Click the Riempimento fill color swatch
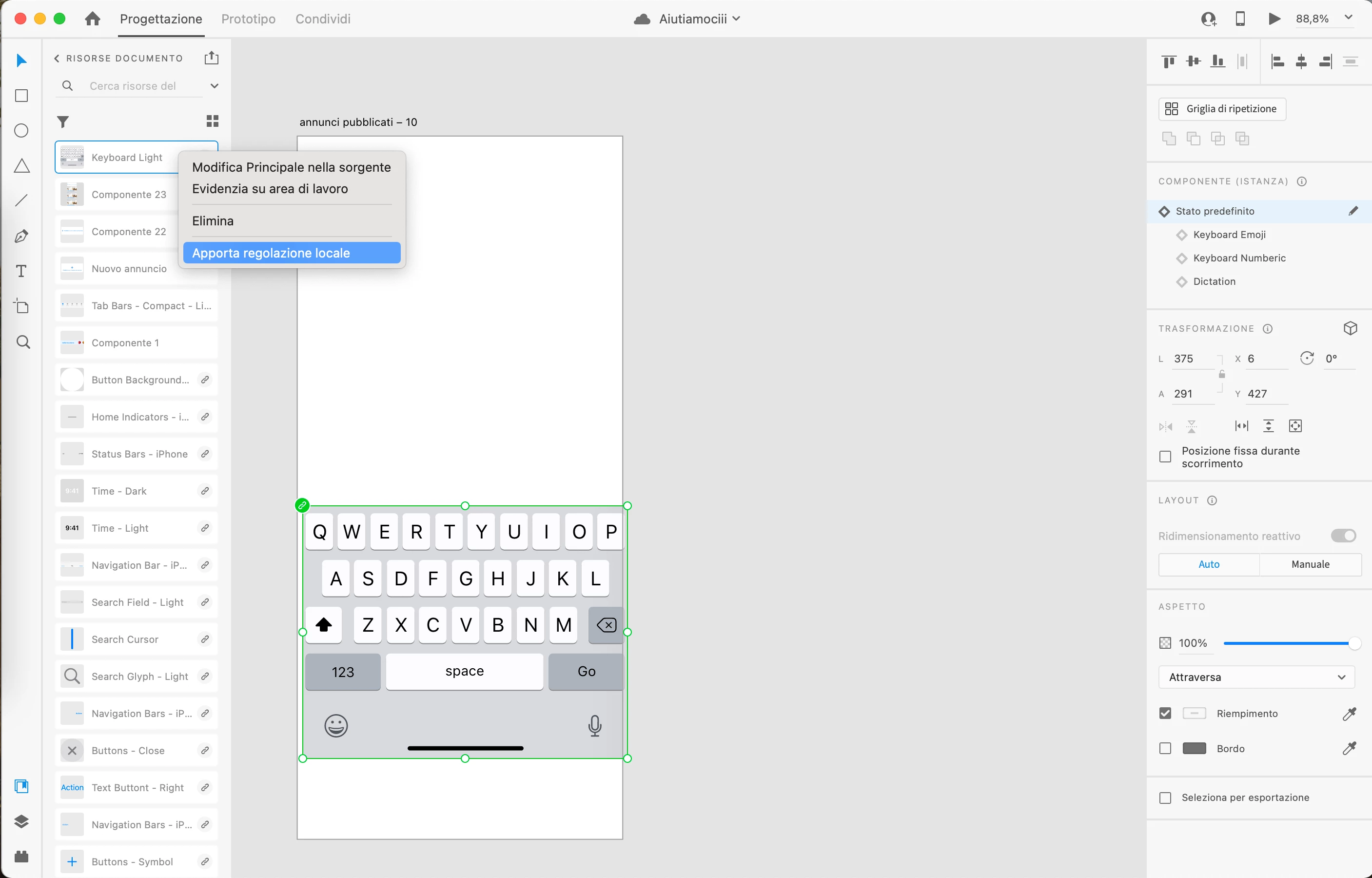The height and width of the screenshot is (878, 1372). click(1194, 713)
